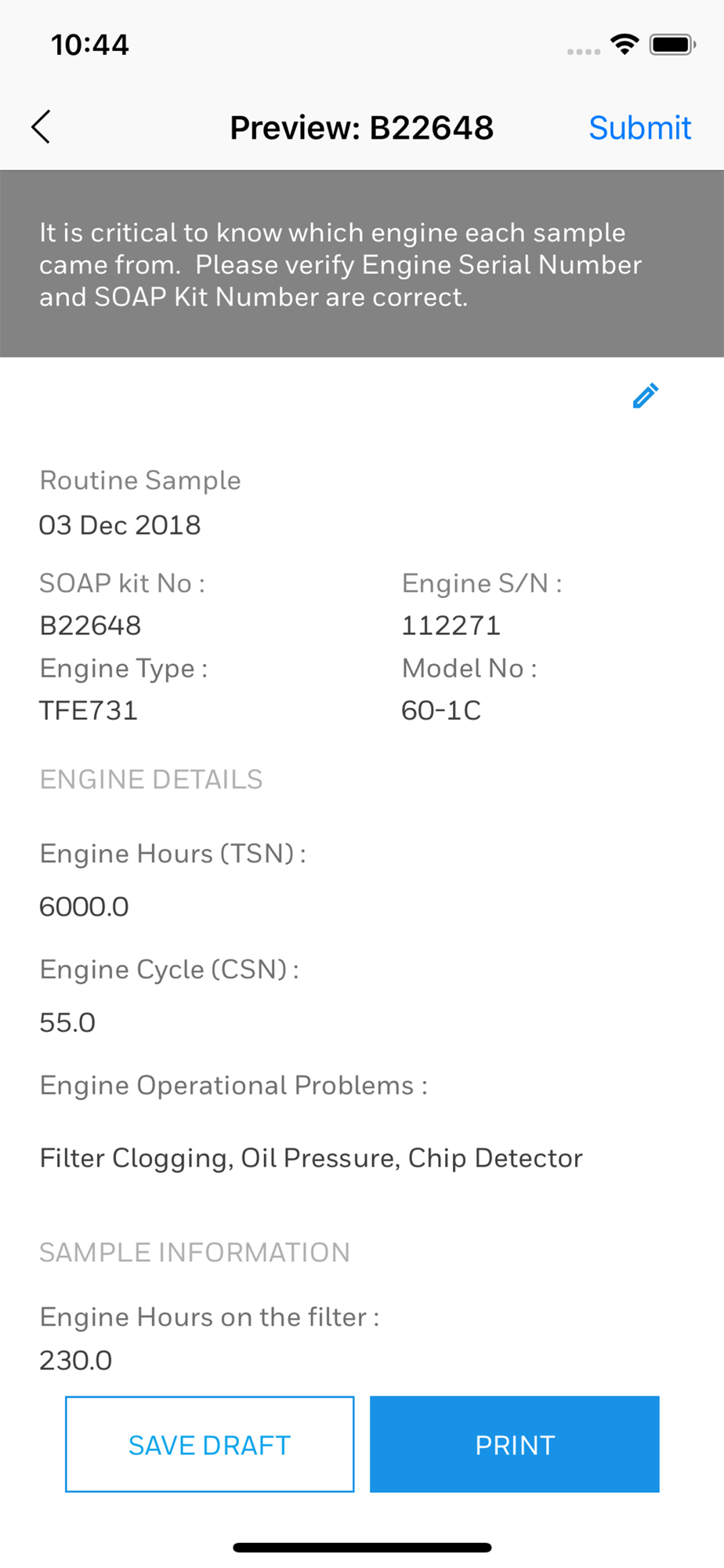Tap the gray engine verification notice
Image resolution: width=724 pixels, height=1568 pixels.
pos(362,264)
